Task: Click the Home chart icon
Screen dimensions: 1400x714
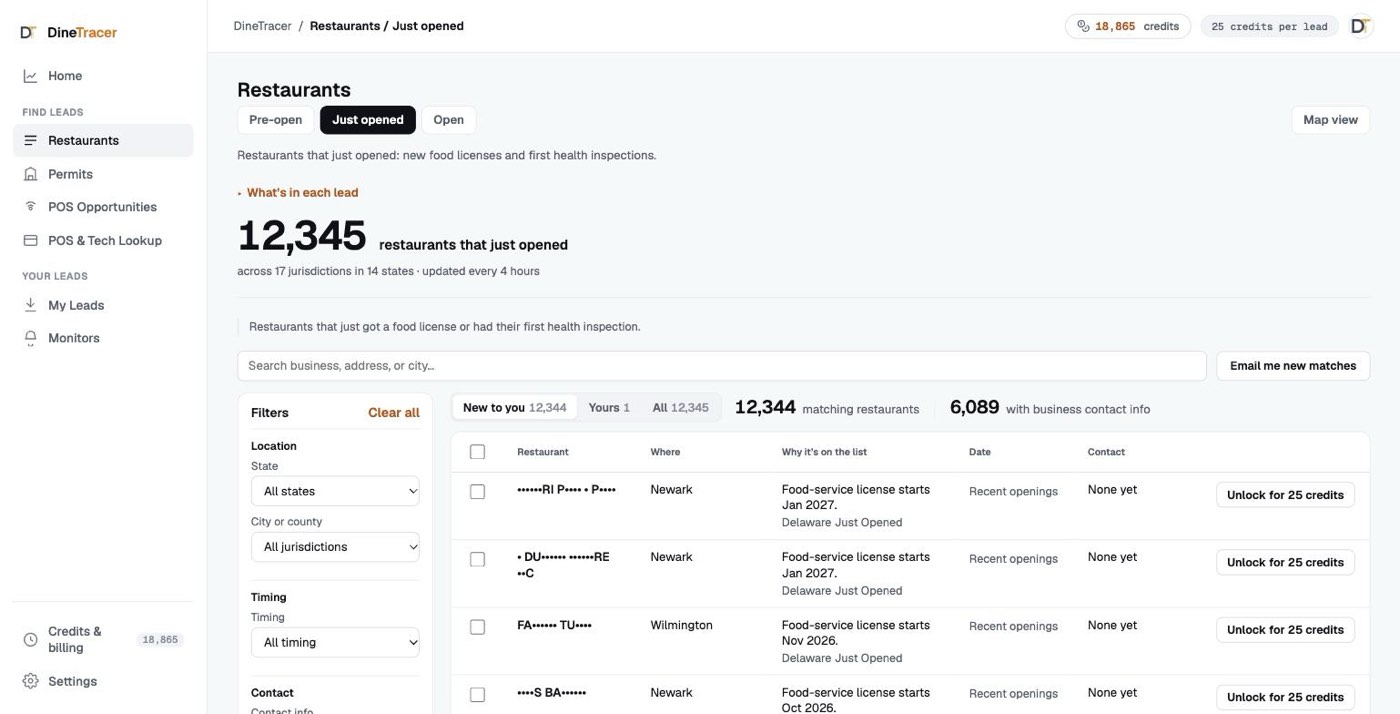Action: click(x=30, y=76)
